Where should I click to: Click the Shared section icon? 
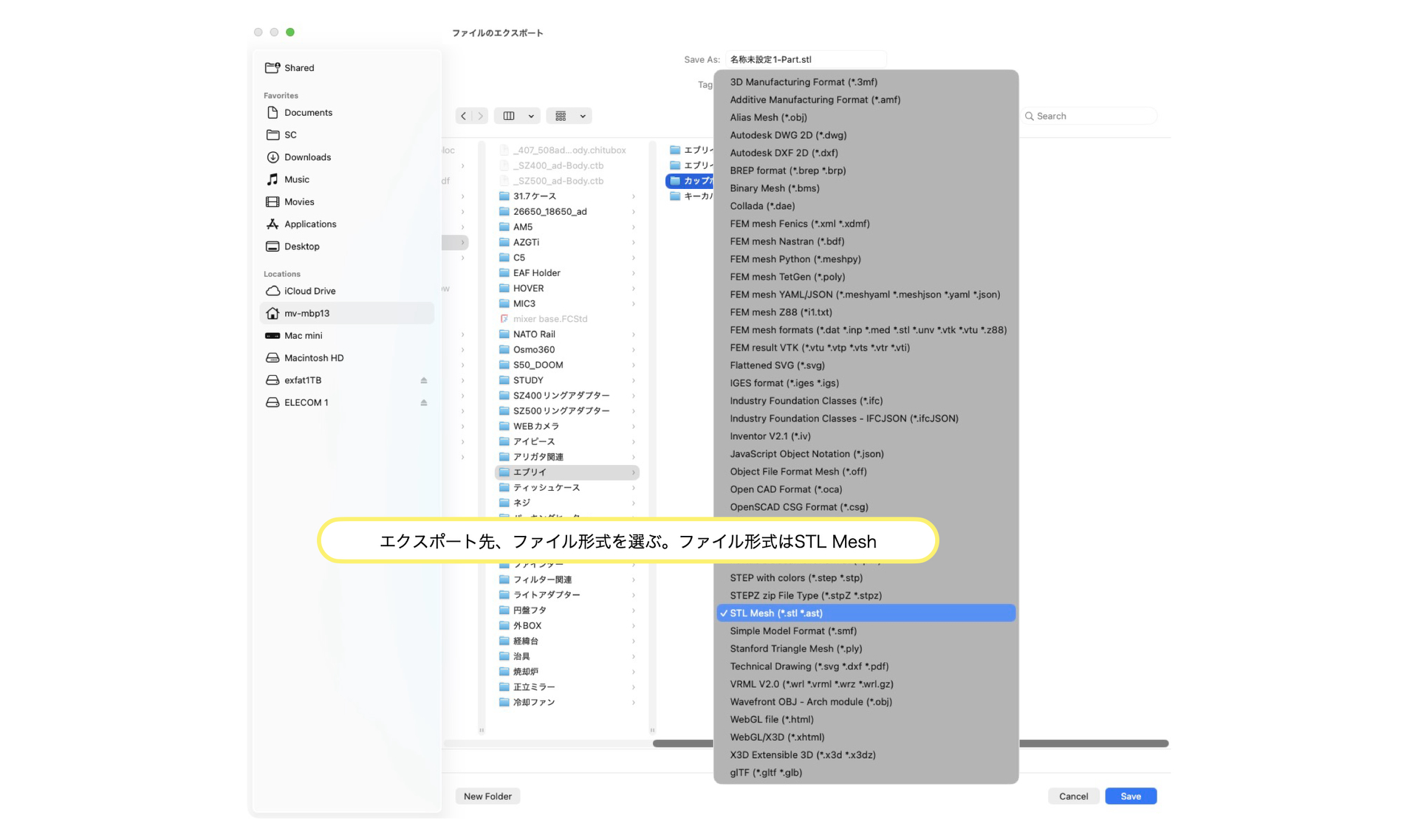click(x=272, y=67)
